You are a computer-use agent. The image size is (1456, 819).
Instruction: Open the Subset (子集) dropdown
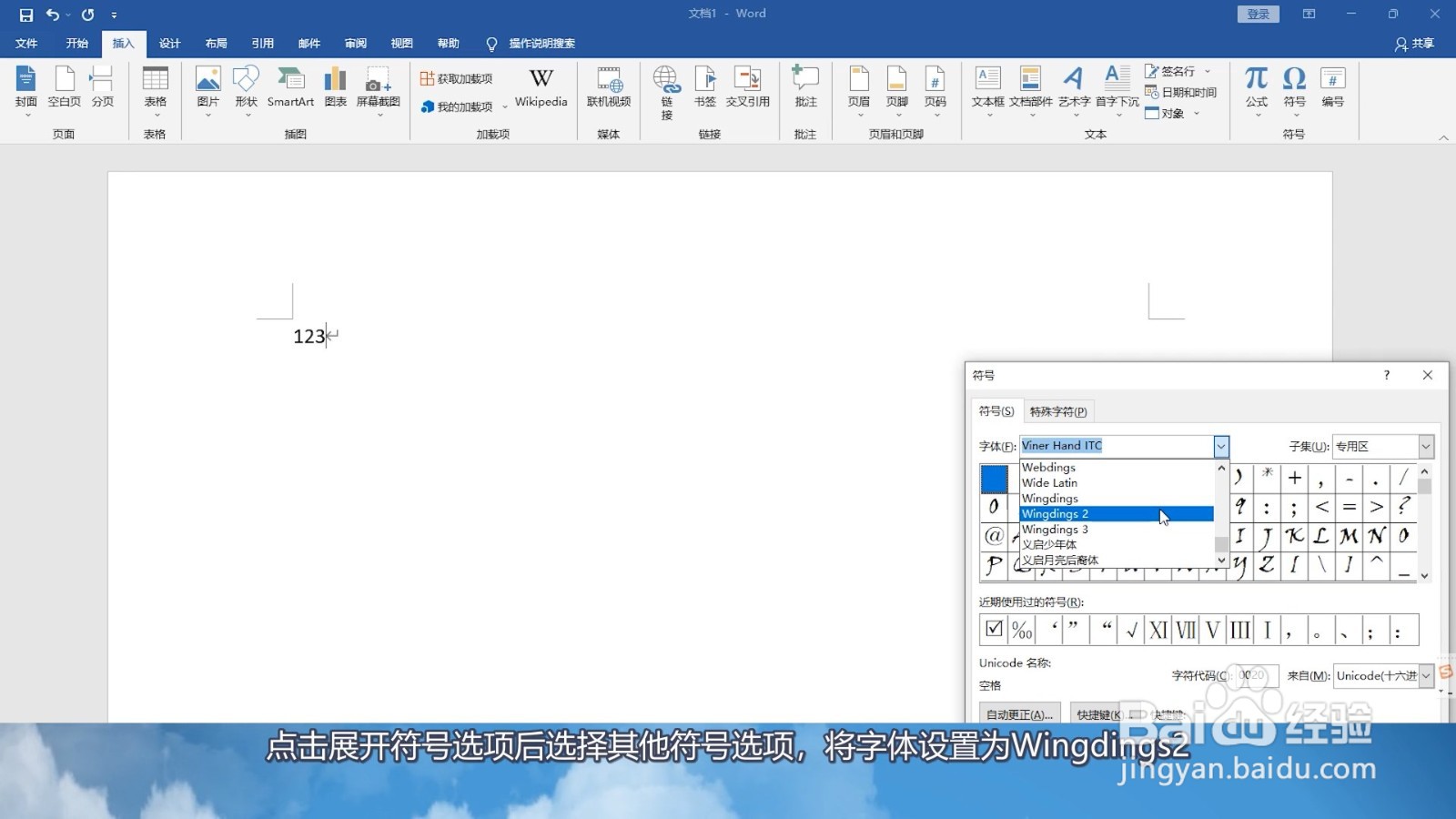pos(1426,446)
